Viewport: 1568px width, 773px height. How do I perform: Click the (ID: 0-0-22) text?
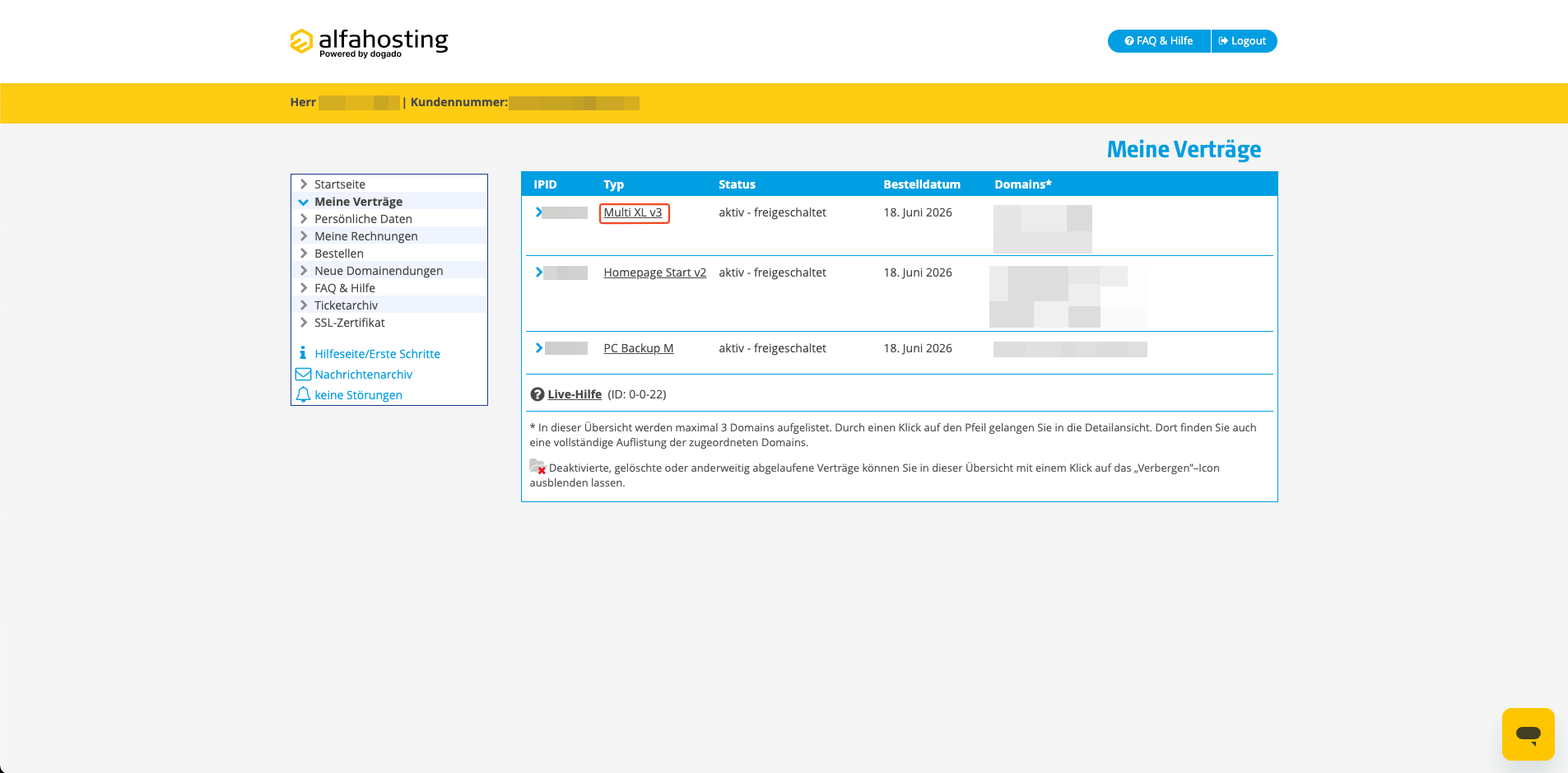click(637, 394)
